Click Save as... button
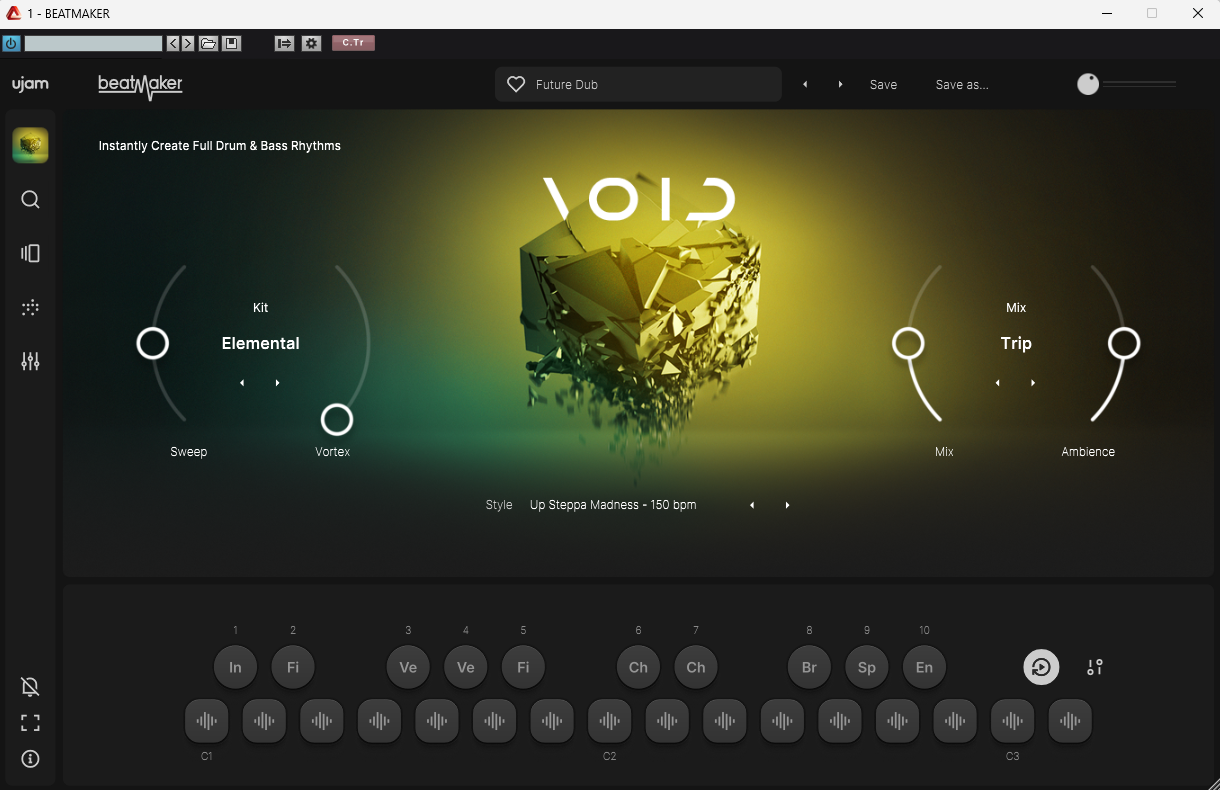 pyautogui.click(x=962, y=85)
